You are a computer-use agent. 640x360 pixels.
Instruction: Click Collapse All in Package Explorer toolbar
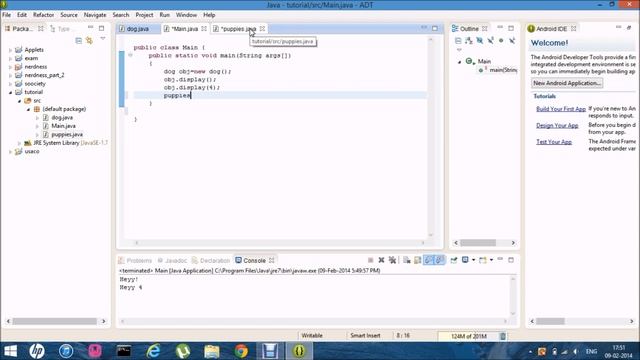[x=78, y=40]
